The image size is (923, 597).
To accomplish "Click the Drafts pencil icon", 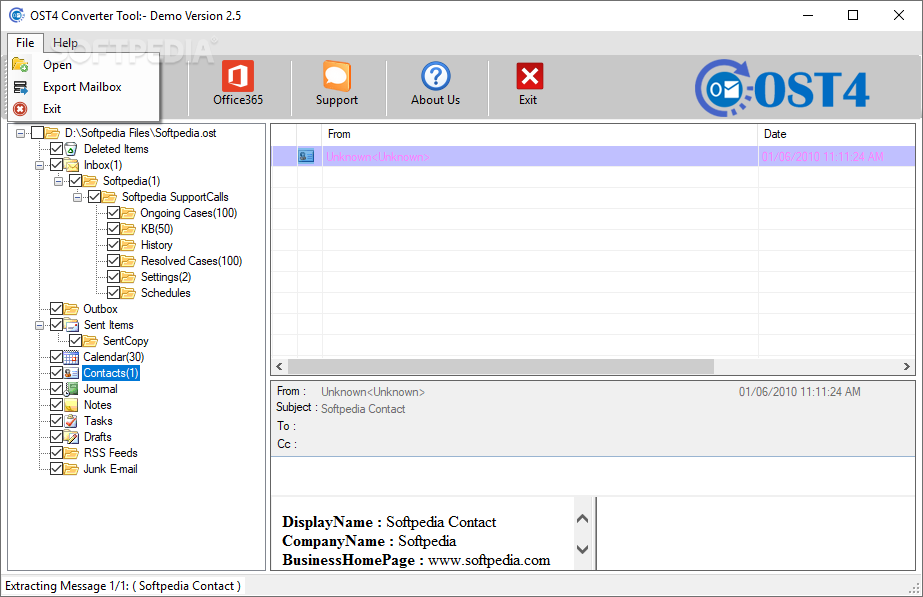I will (71, 437).
